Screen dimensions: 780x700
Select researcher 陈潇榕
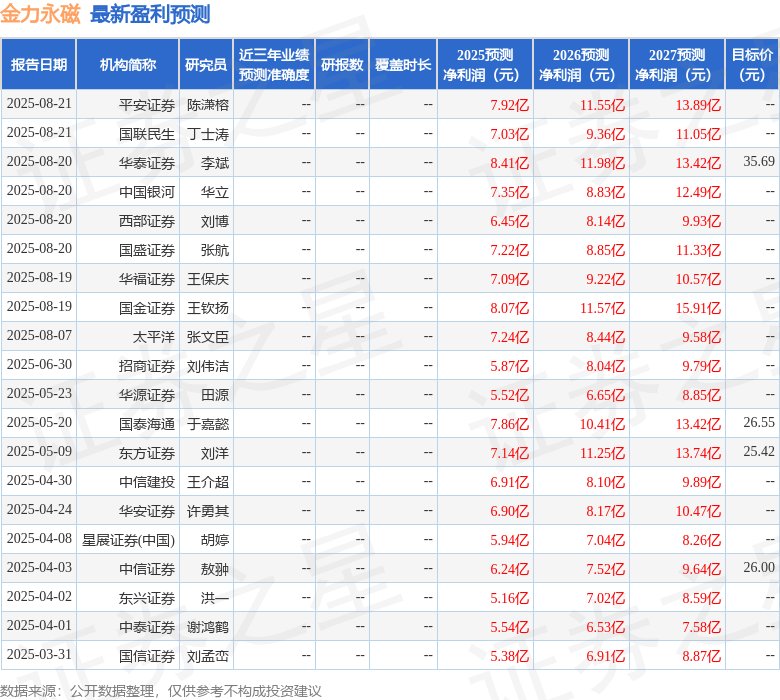tap(208, 105)
